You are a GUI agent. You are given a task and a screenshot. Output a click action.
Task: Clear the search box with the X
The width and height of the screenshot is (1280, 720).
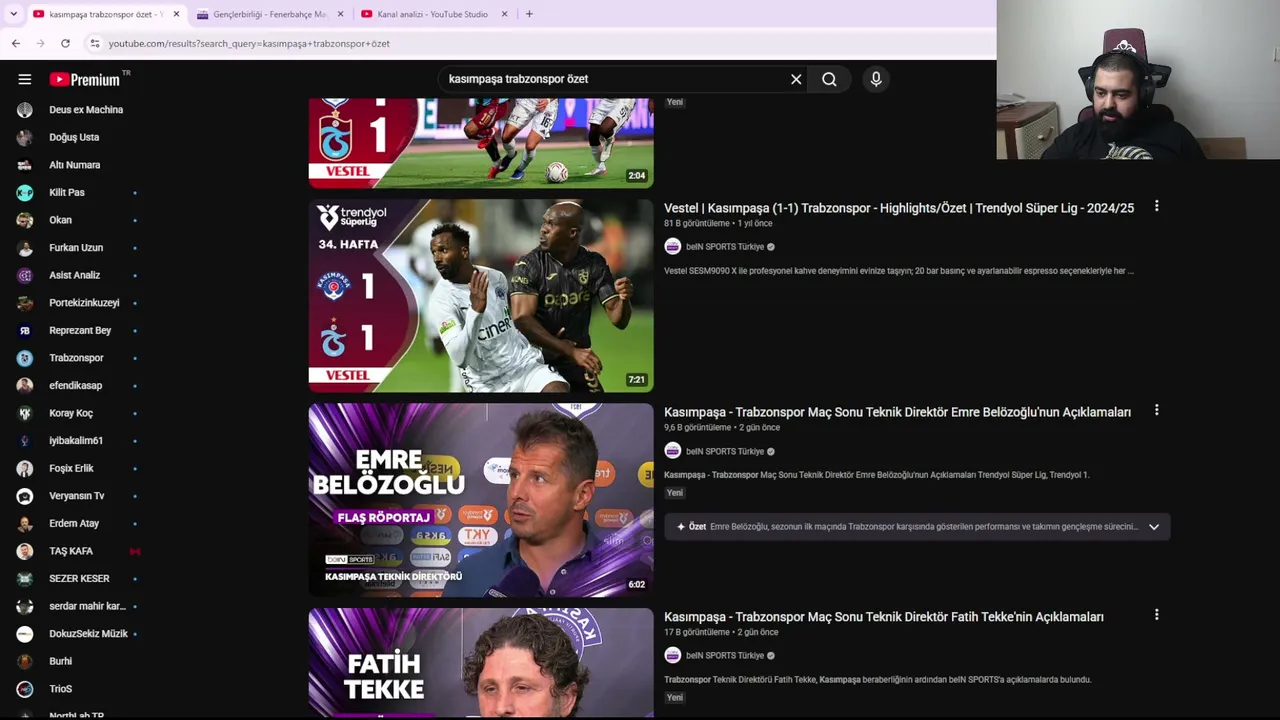(796, 79)
